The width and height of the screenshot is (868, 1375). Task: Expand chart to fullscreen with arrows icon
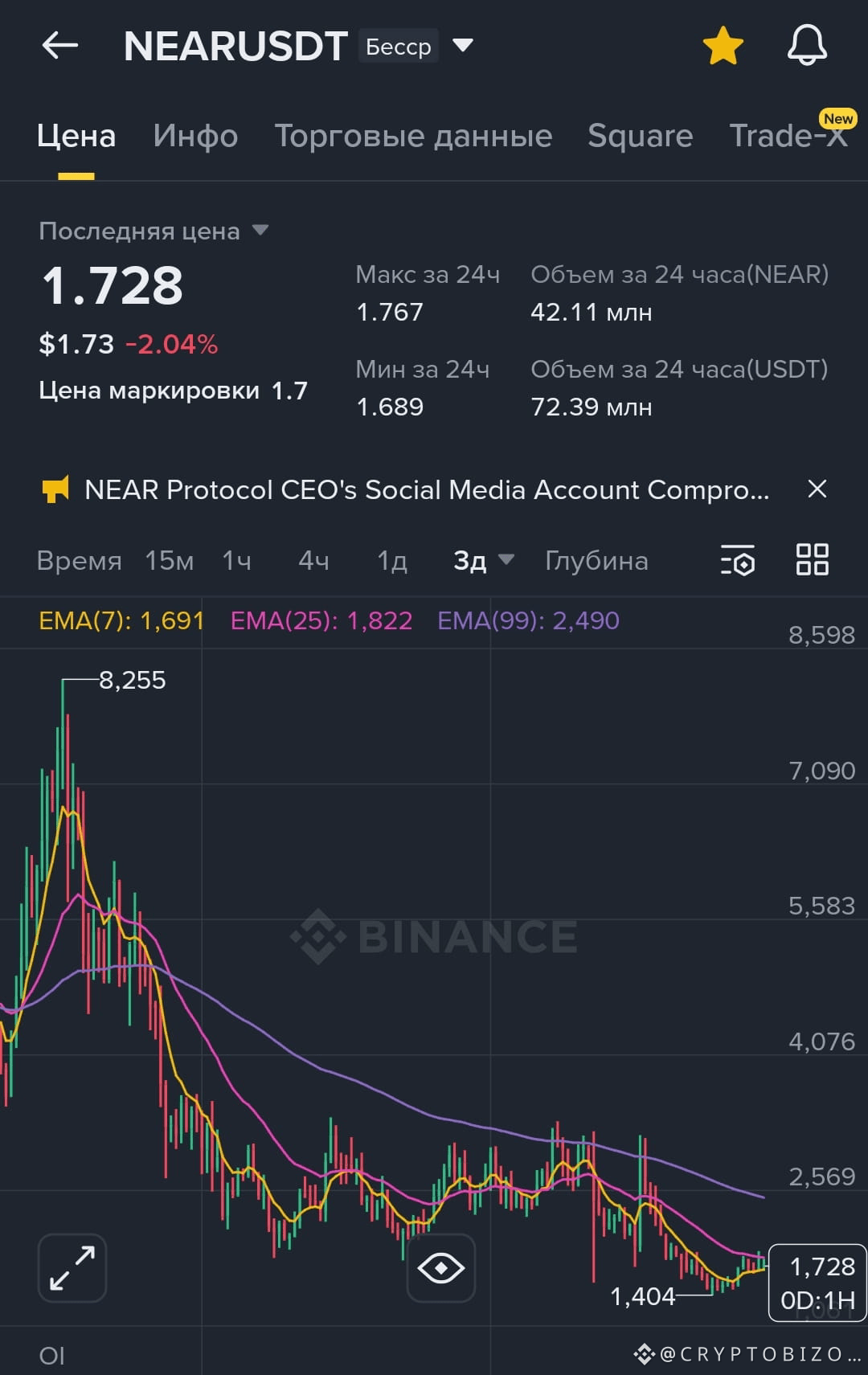[72, 1267]
